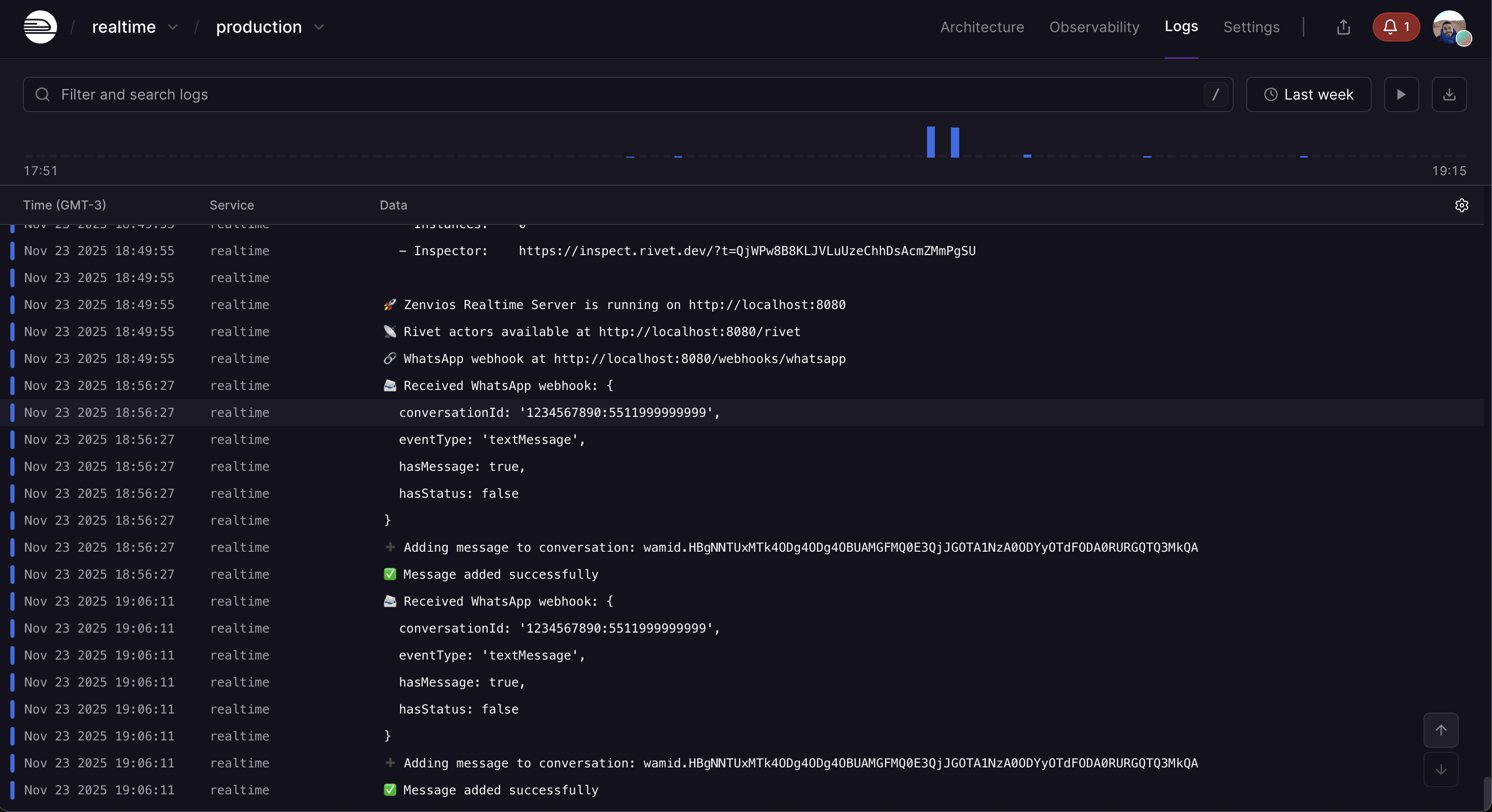Click the Inspector rivet.dev URL log line
Viewport: 1492px width, 812px height.
(747, 250)
